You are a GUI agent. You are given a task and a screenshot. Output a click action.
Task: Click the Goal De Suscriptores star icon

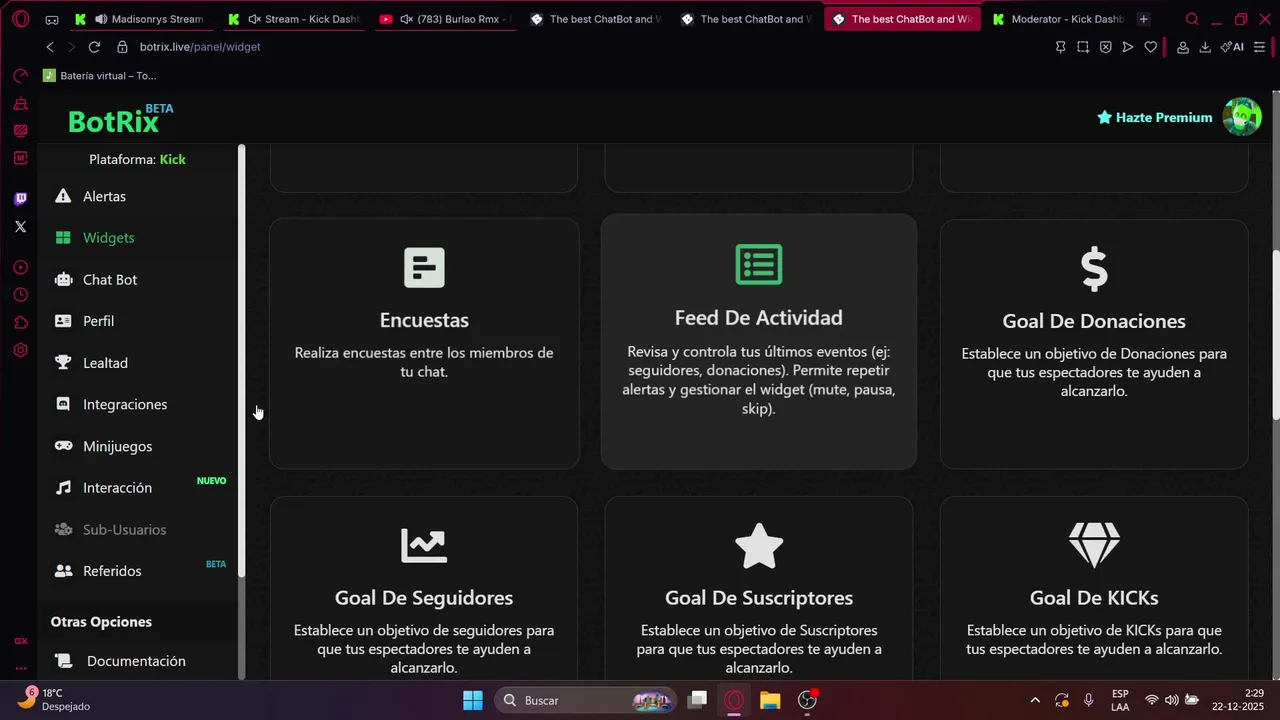tap(759, 545)
